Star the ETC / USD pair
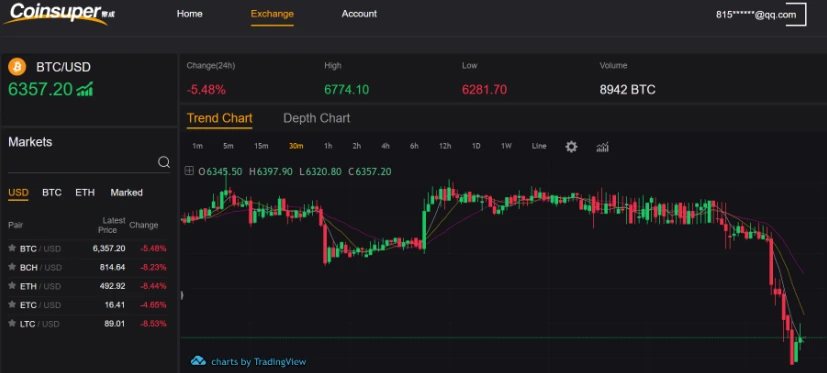This screenshot has height=373, width=827. pos(12,304)
